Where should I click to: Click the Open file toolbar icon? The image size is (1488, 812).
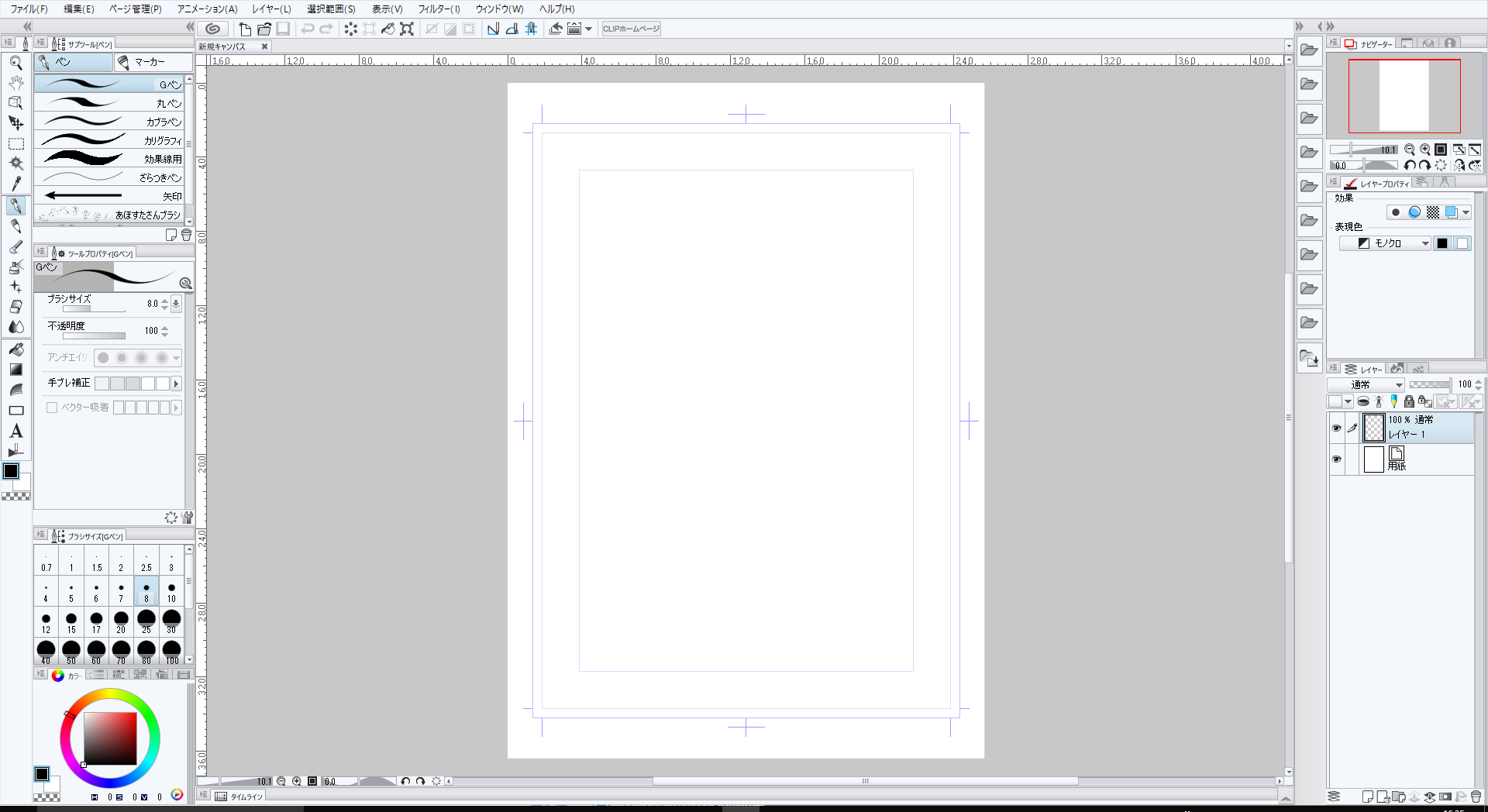(x=264, y=29)
